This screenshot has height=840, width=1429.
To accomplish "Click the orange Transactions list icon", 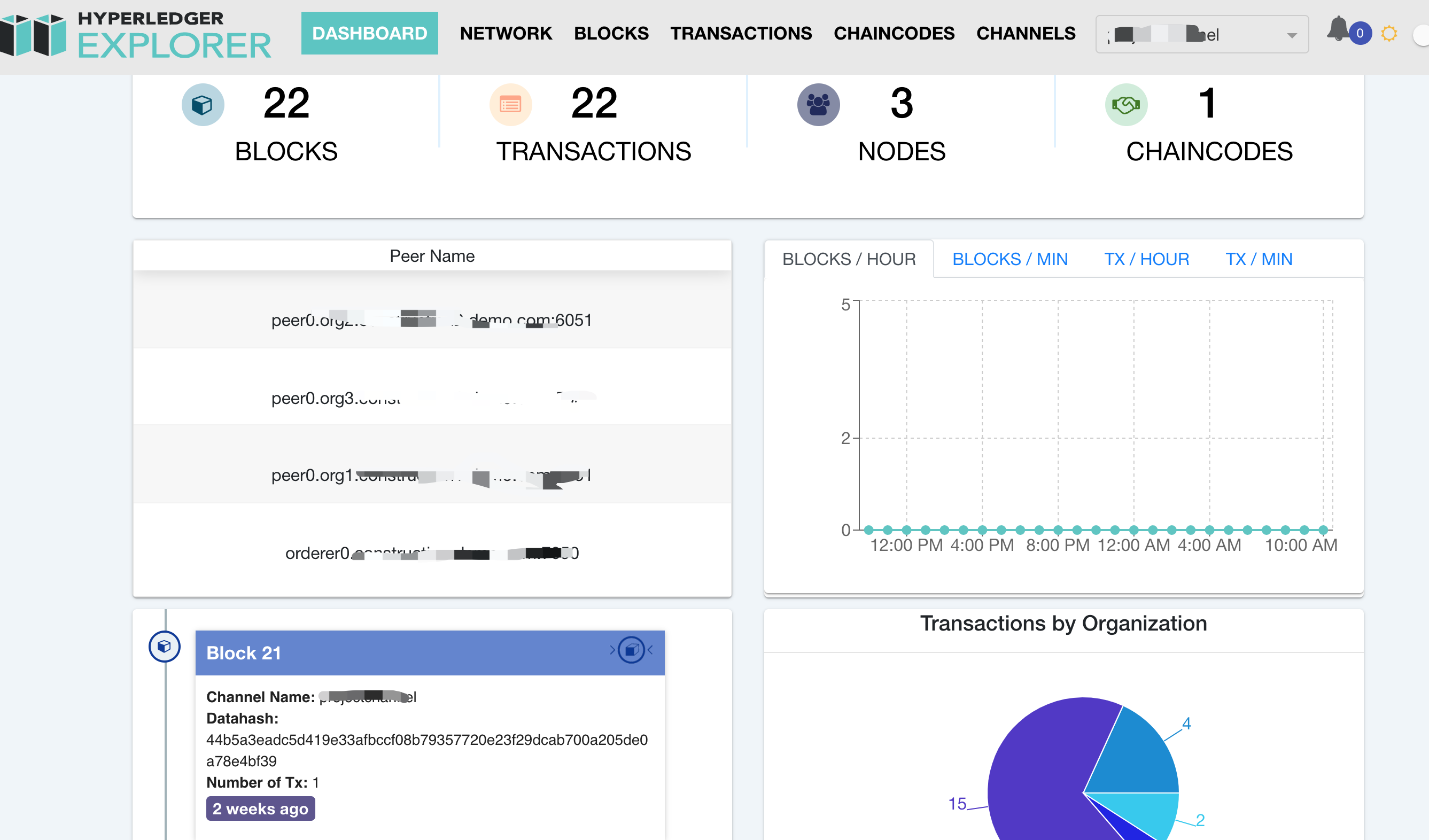I will (510, 105).
